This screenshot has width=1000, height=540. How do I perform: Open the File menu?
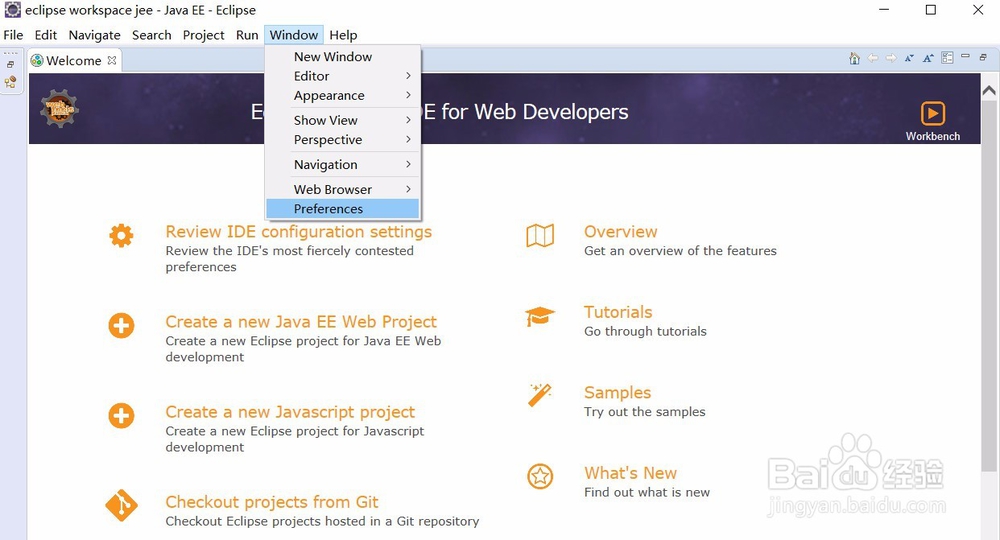[13, 35]
